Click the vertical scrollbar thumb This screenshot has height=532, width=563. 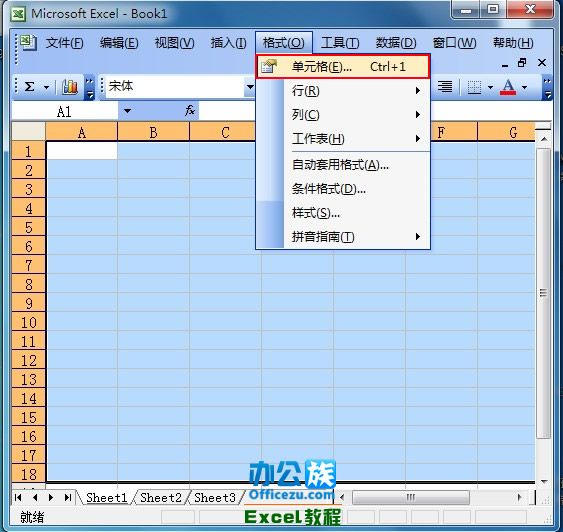click(x=544, y=293)
